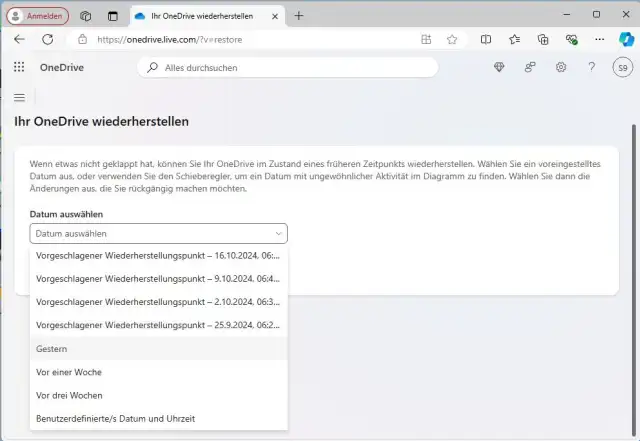
Task: Open the help question mark
Action: coord(591,67)
